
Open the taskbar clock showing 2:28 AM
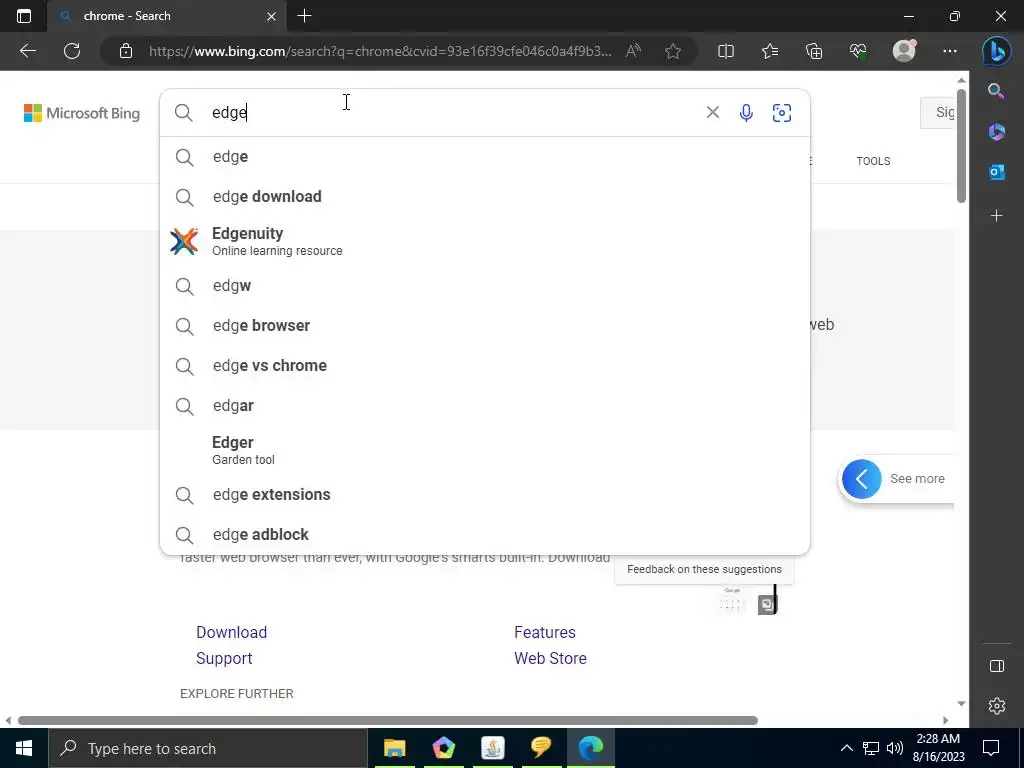click(x=938, y=748)
